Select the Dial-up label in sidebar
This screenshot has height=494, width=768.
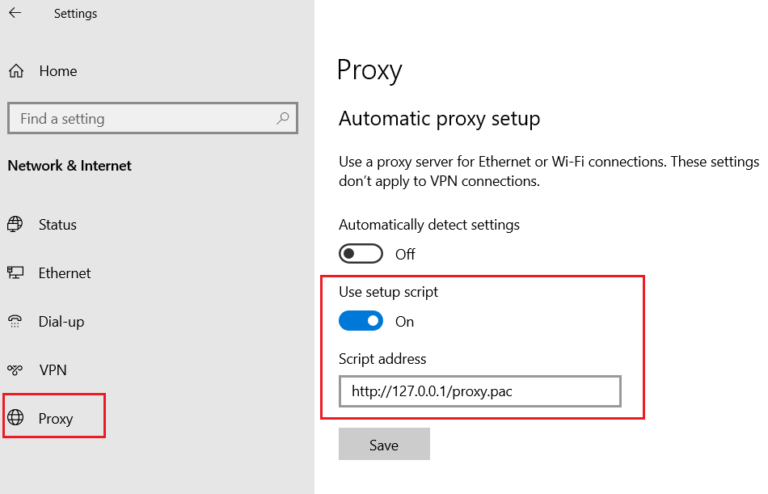click(x=61, y=322)
